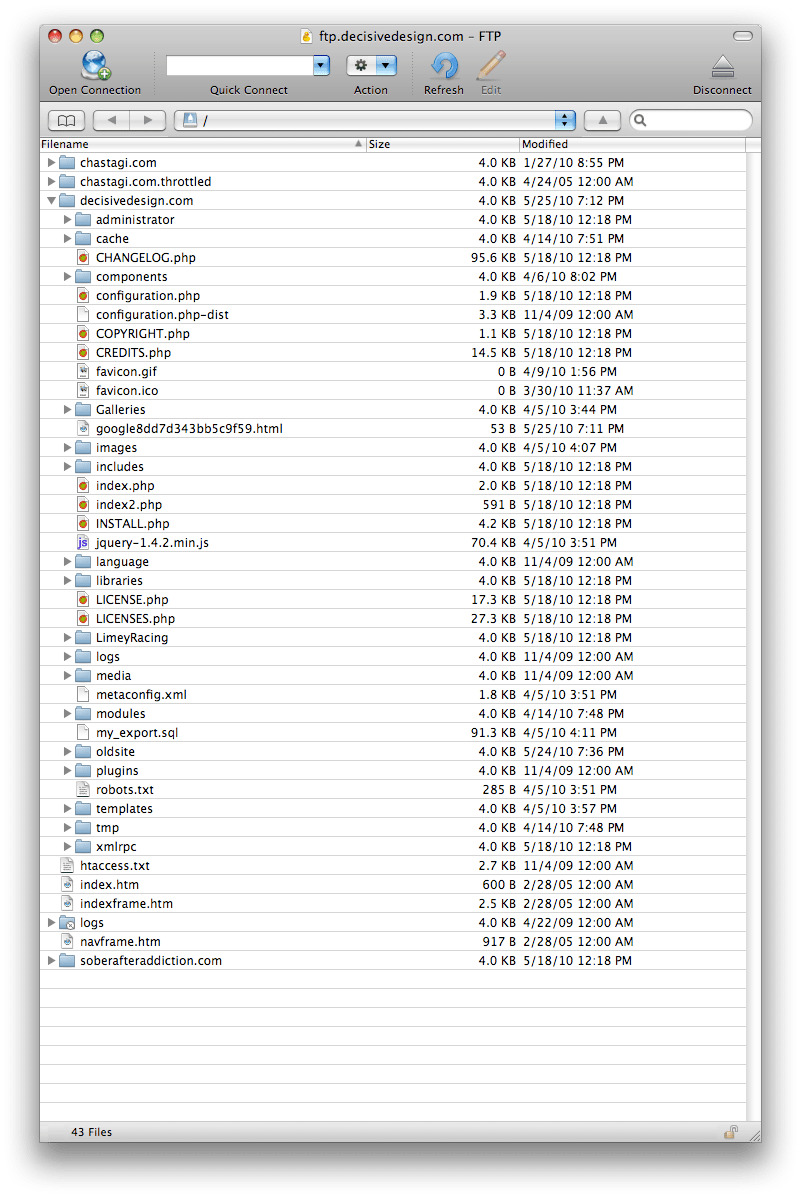Select the navframe.htm file icon
Viewport: 801px width, 1197px height.
(x=67, y=941)
